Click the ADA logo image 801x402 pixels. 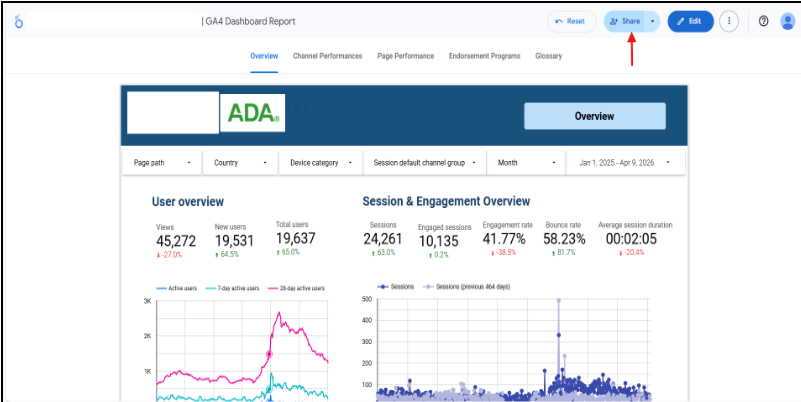coord(252,113)
